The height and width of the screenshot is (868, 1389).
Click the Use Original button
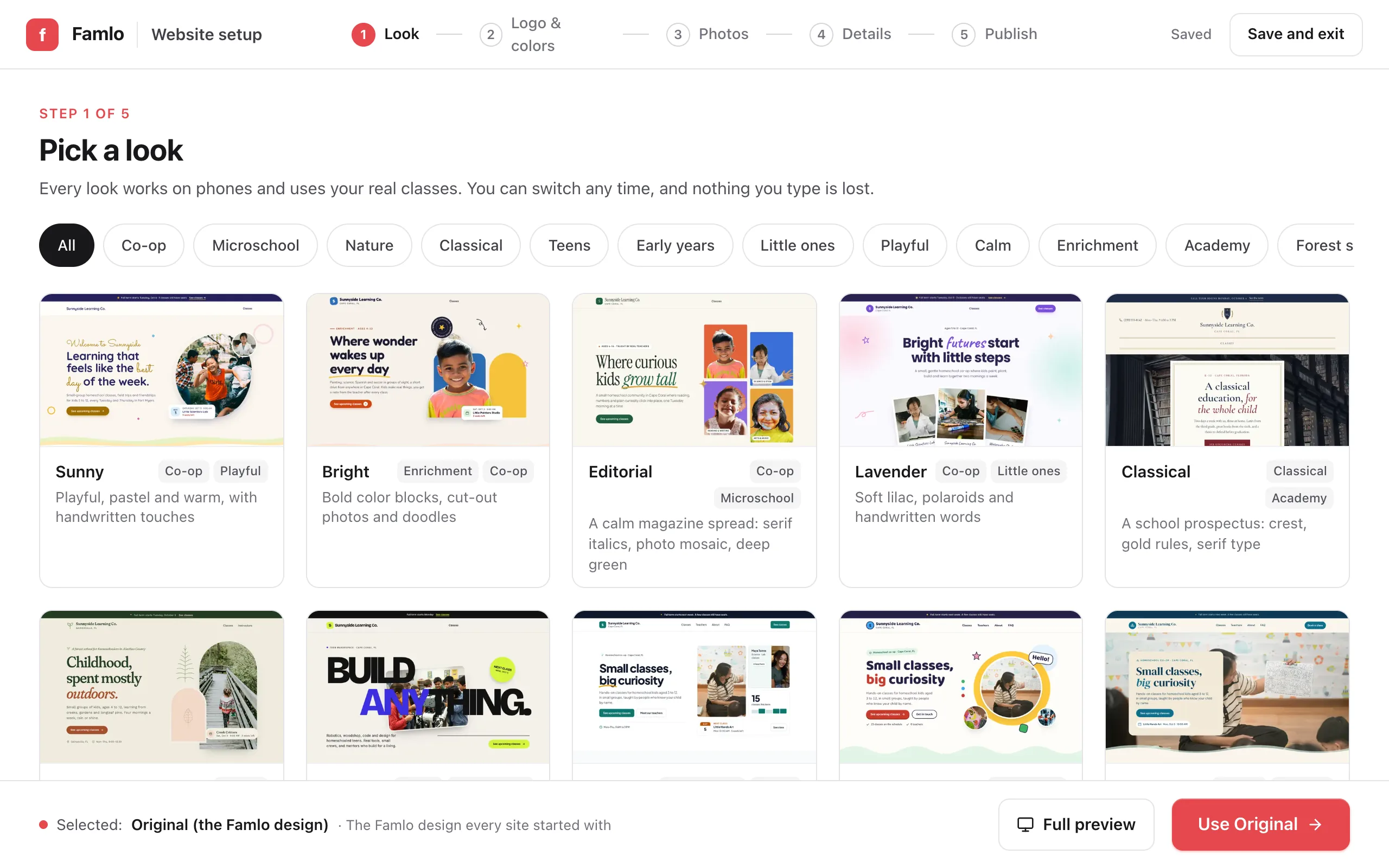[1260, 825]
